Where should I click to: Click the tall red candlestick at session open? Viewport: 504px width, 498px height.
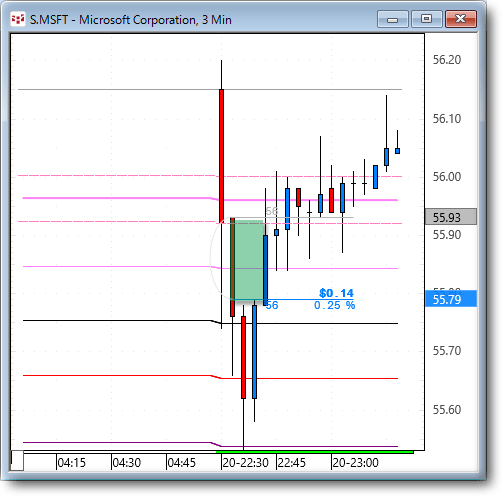point(221,156)
